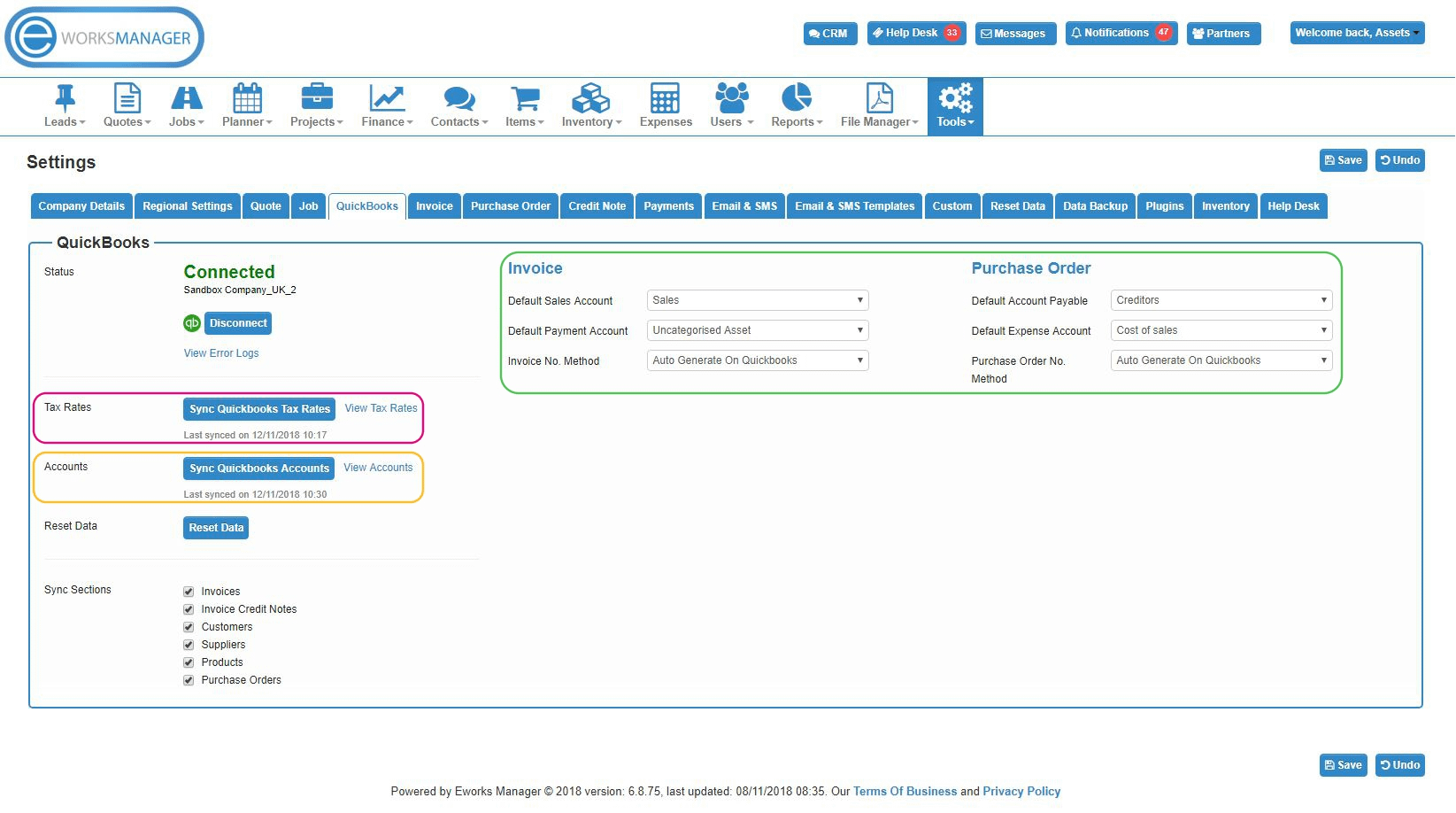This screenshot has width=1456, height=813.
Task: Open the Welcome back, Assets account menu
Action: coord(1357,32)
